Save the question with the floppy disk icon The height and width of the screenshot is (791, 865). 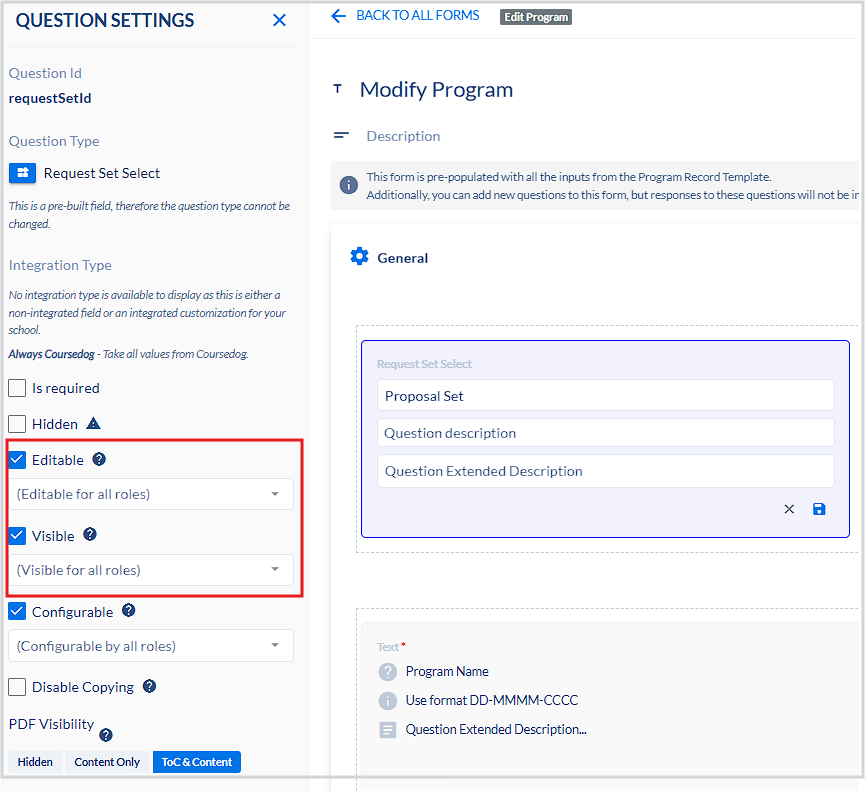819,509
